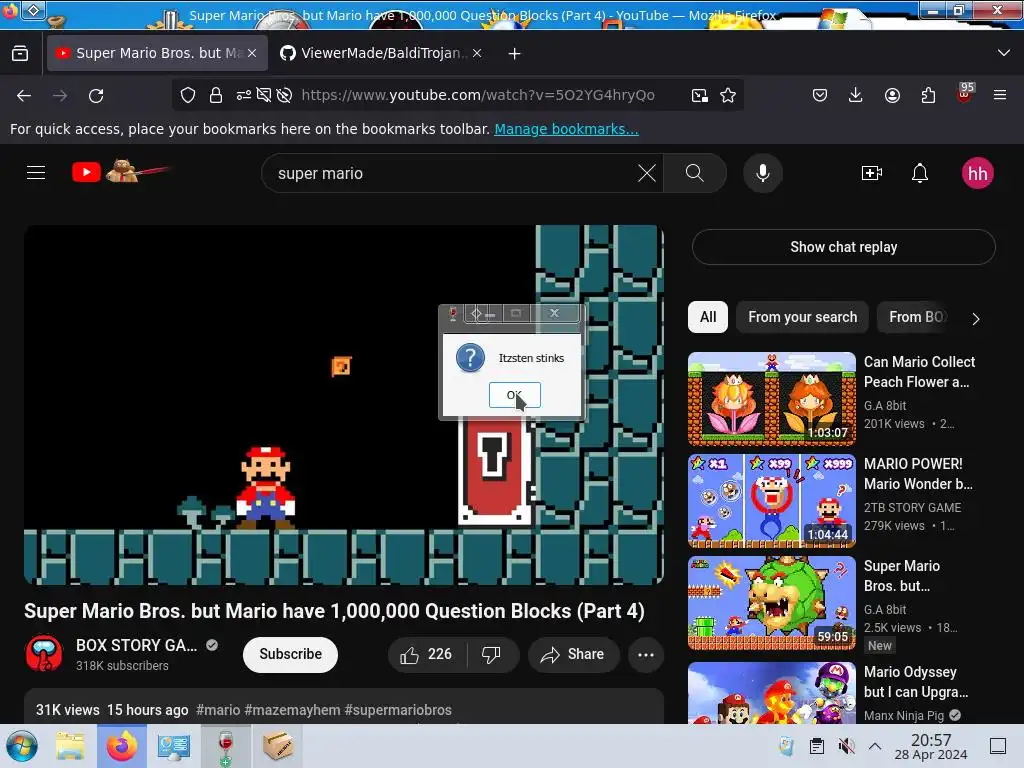
Task: Open YouTube notifications bell
Action: [920, 173]
